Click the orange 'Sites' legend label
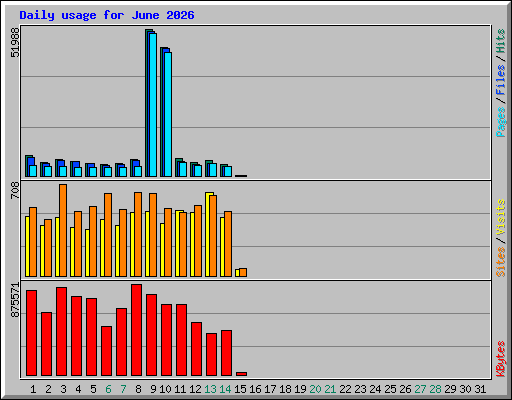 coord(501,262)
